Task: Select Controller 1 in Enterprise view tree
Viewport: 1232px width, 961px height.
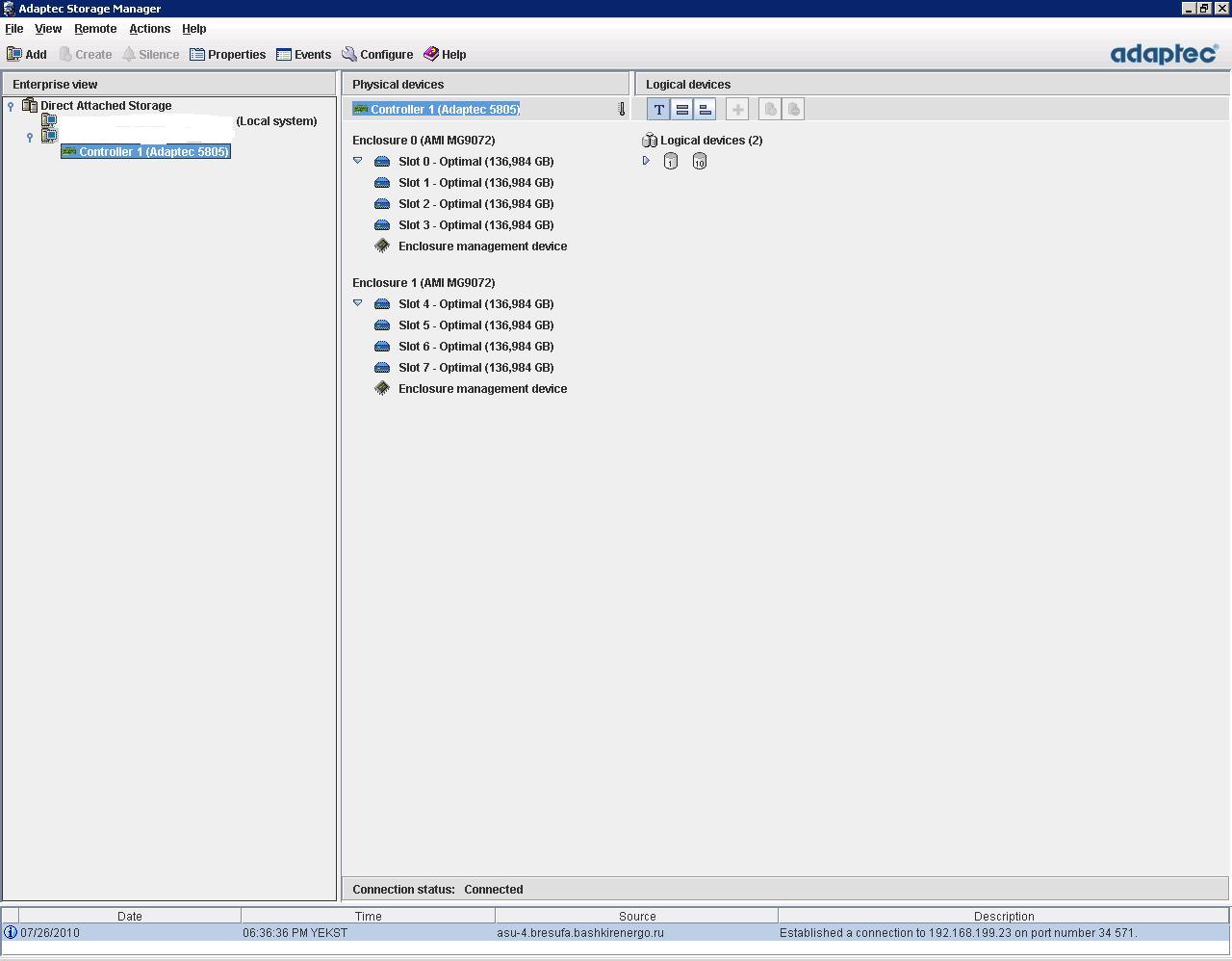Action: click(x=153, y=152)
